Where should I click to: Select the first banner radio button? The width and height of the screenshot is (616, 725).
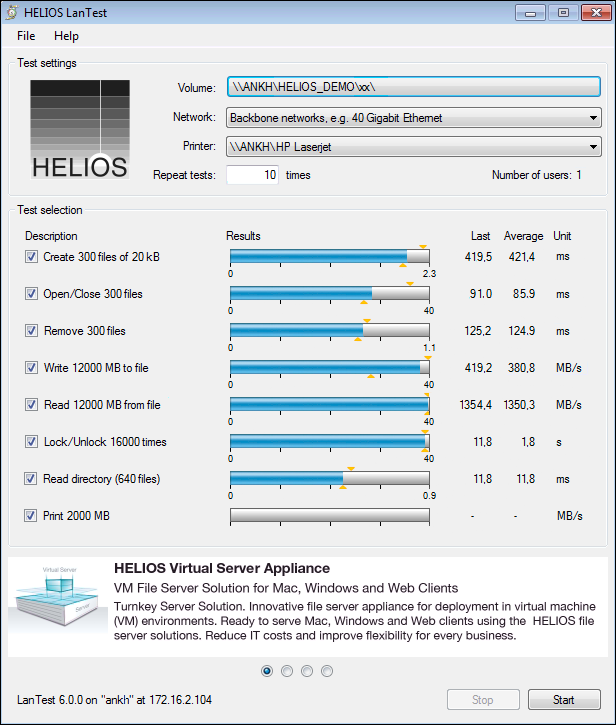click(x=267, y=671)
